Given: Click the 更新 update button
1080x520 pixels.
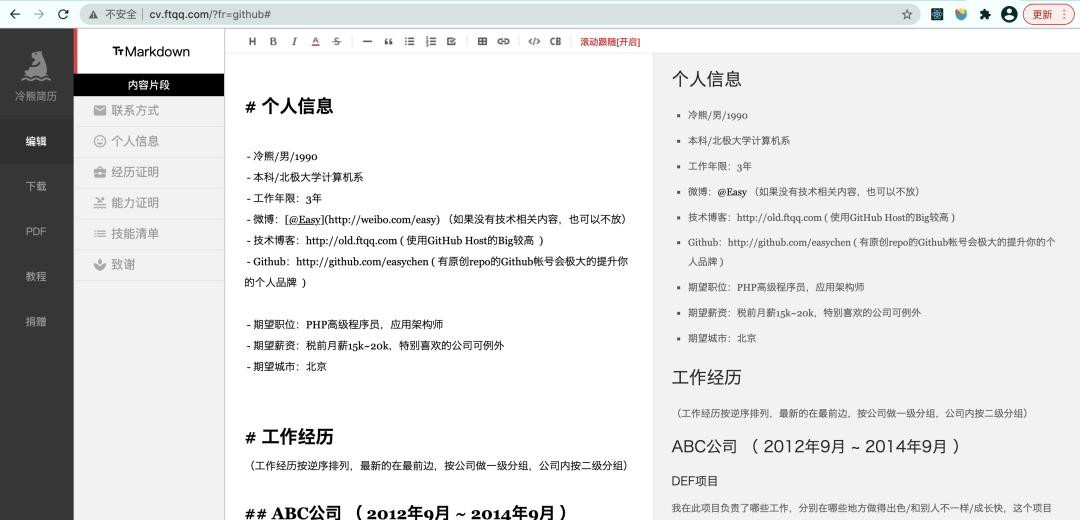Looking at the screenshot, I should click(x=1048, y=14).
